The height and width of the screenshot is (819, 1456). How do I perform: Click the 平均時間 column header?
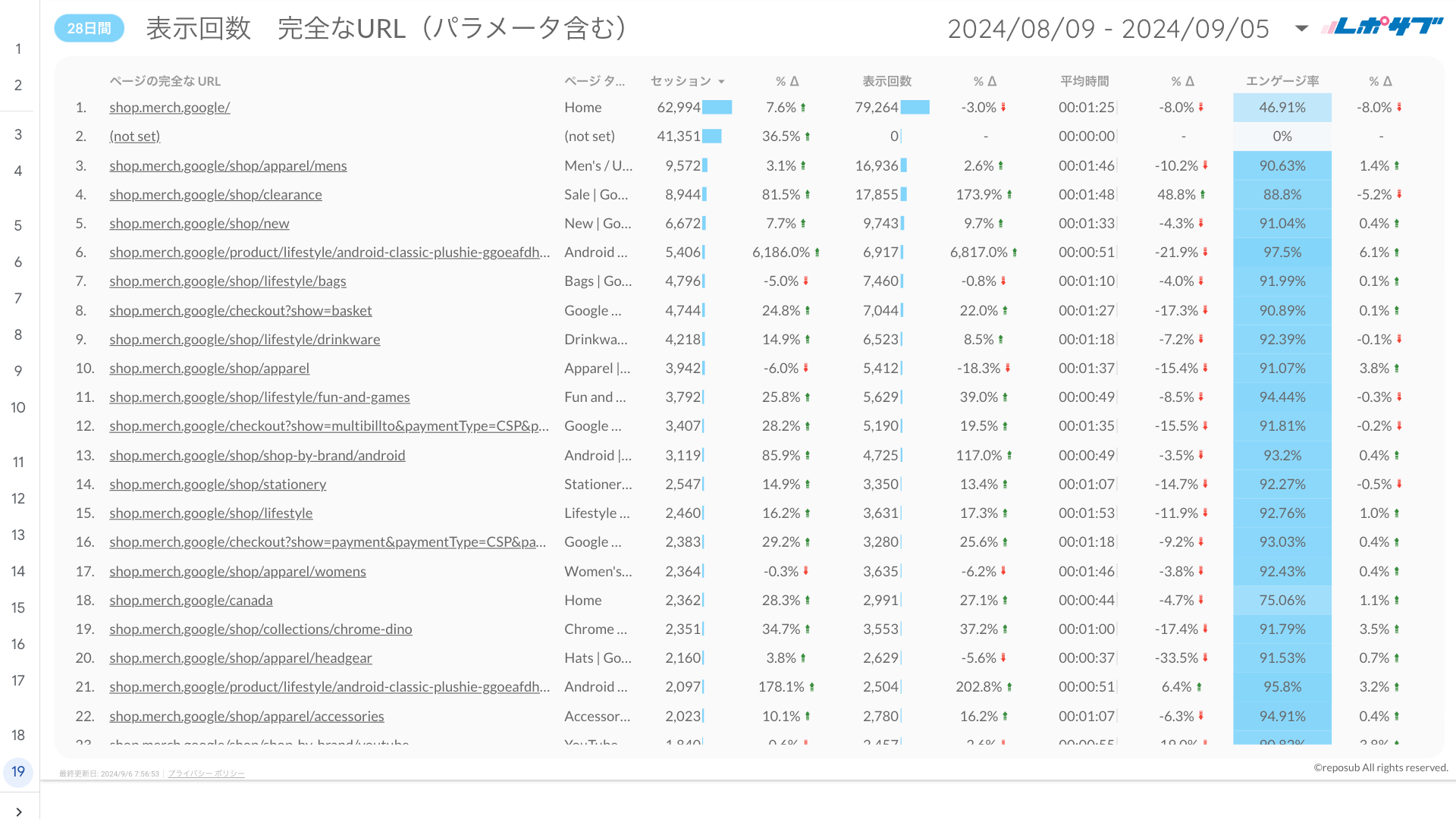[1084, 81]
